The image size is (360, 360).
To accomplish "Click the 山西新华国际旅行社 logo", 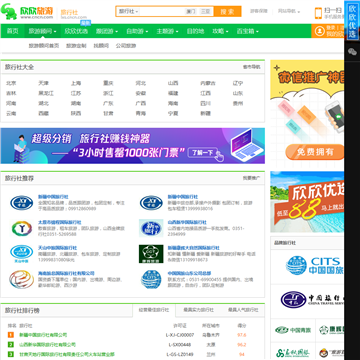I will (x=151, y=228).
